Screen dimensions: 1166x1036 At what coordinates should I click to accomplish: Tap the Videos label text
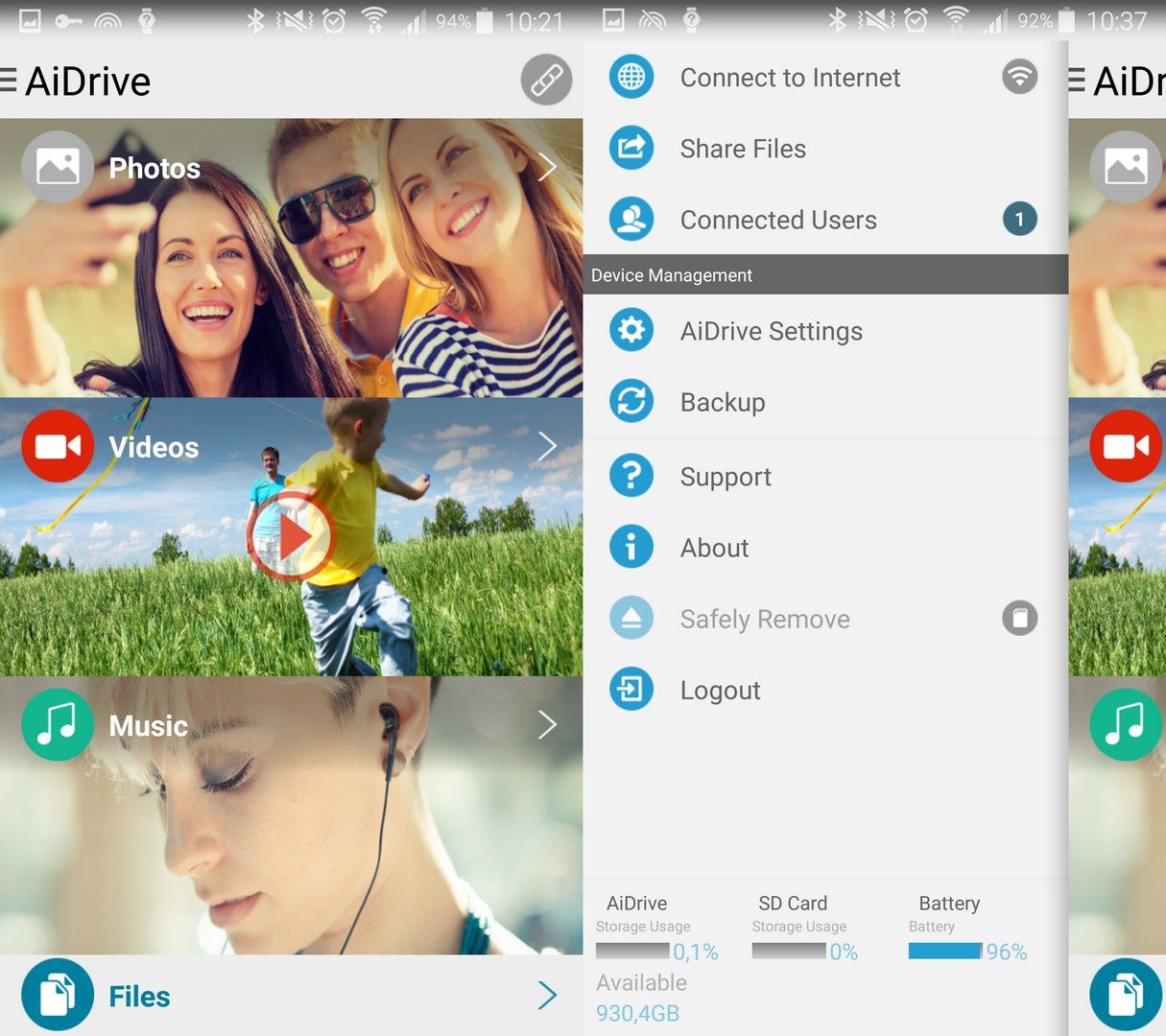(154, 447)
